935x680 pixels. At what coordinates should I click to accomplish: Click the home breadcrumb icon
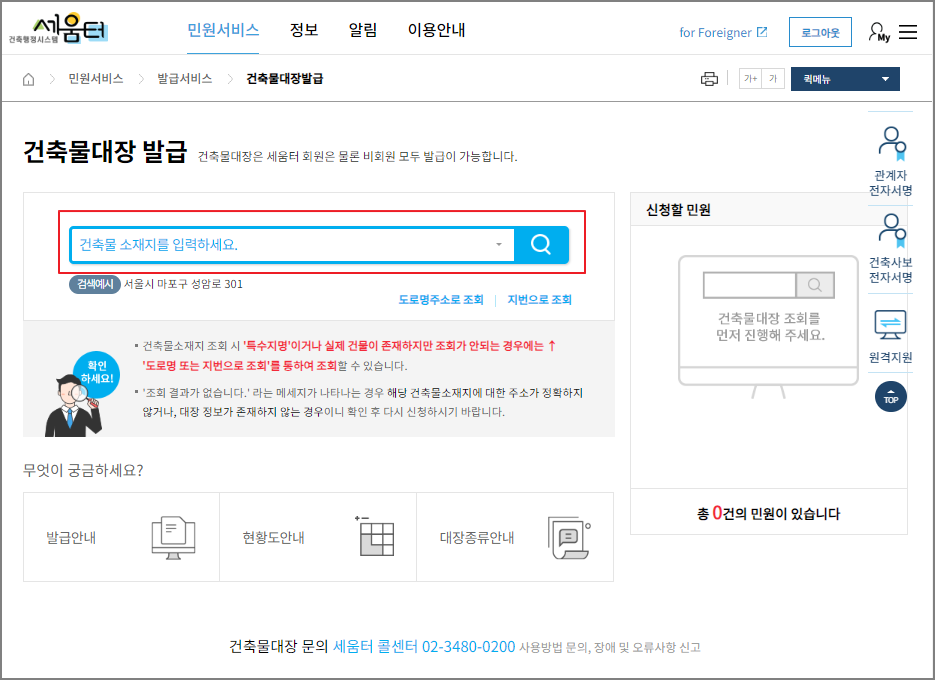coord(28,78)
